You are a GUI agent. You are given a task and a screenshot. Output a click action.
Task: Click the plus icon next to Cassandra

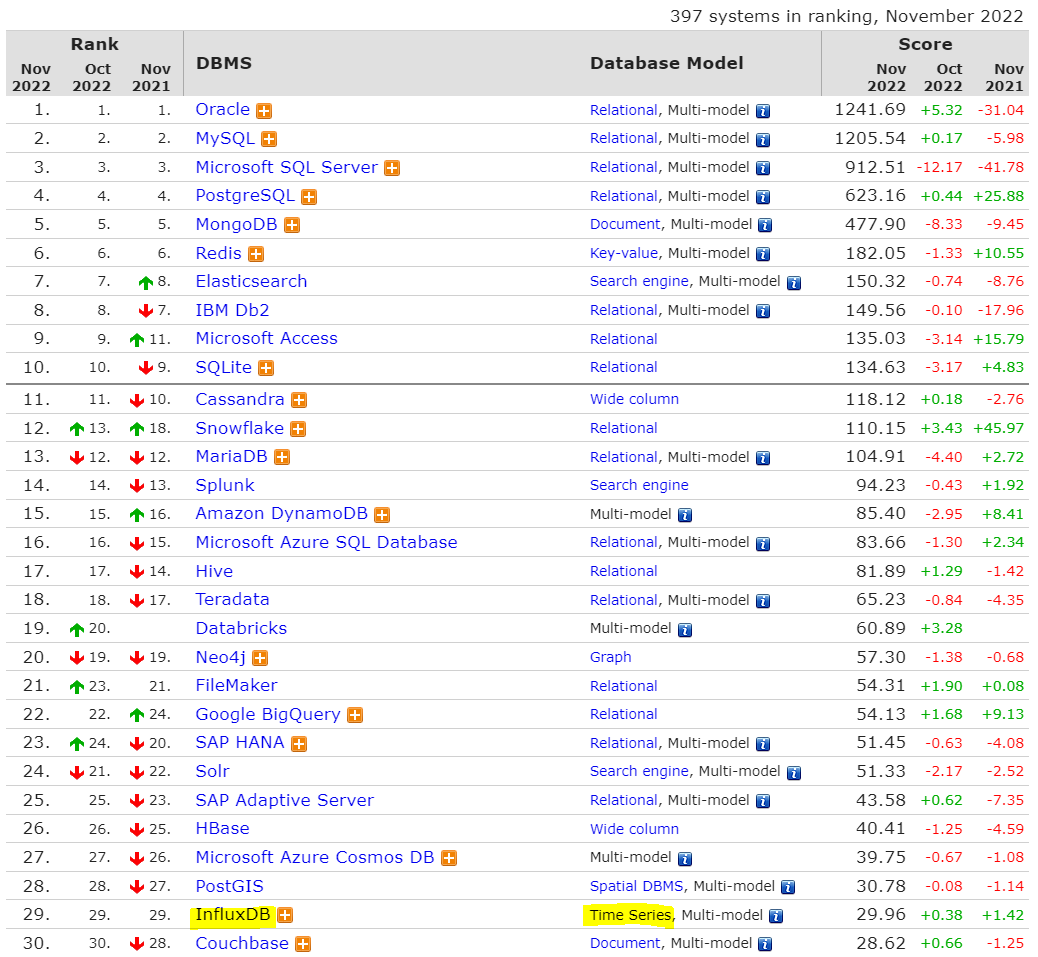pyautogui.click(x=299, y=400)
